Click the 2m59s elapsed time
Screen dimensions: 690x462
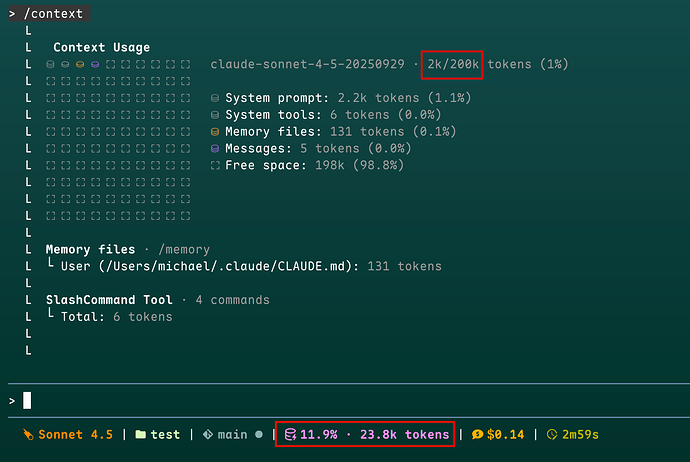[x=580, y=435]
